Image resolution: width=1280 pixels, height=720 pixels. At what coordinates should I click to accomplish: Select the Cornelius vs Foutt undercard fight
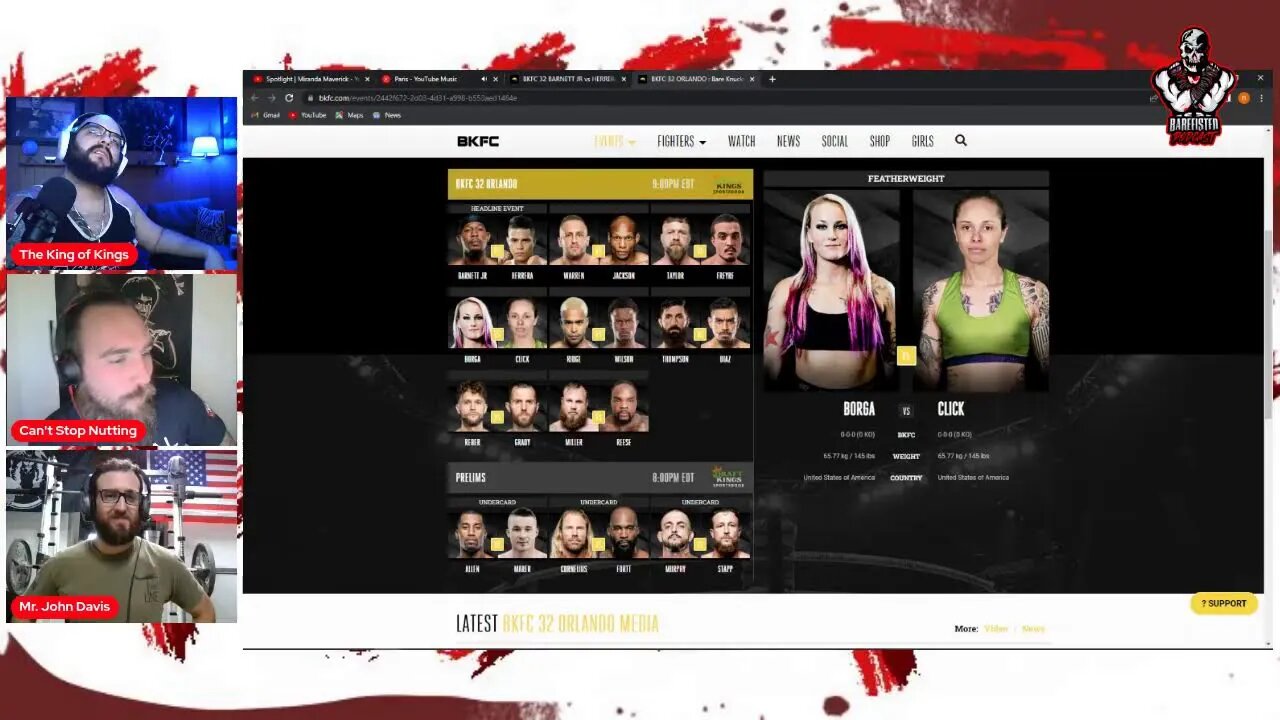599,536
